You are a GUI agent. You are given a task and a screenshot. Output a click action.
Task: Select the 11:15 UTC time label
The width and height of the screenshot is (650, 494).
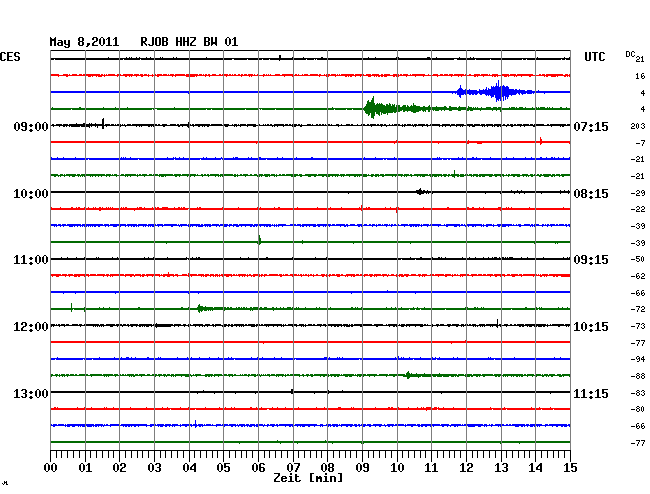(591, 393)
